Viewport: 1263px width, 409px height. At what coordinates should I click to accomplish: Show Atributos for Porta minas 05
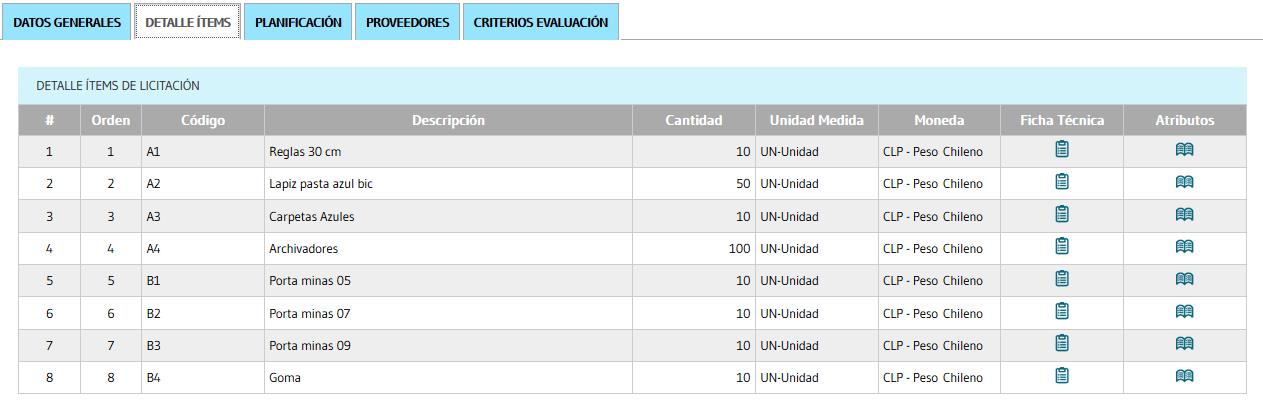pyautogui.click(x=1184, y=279)
